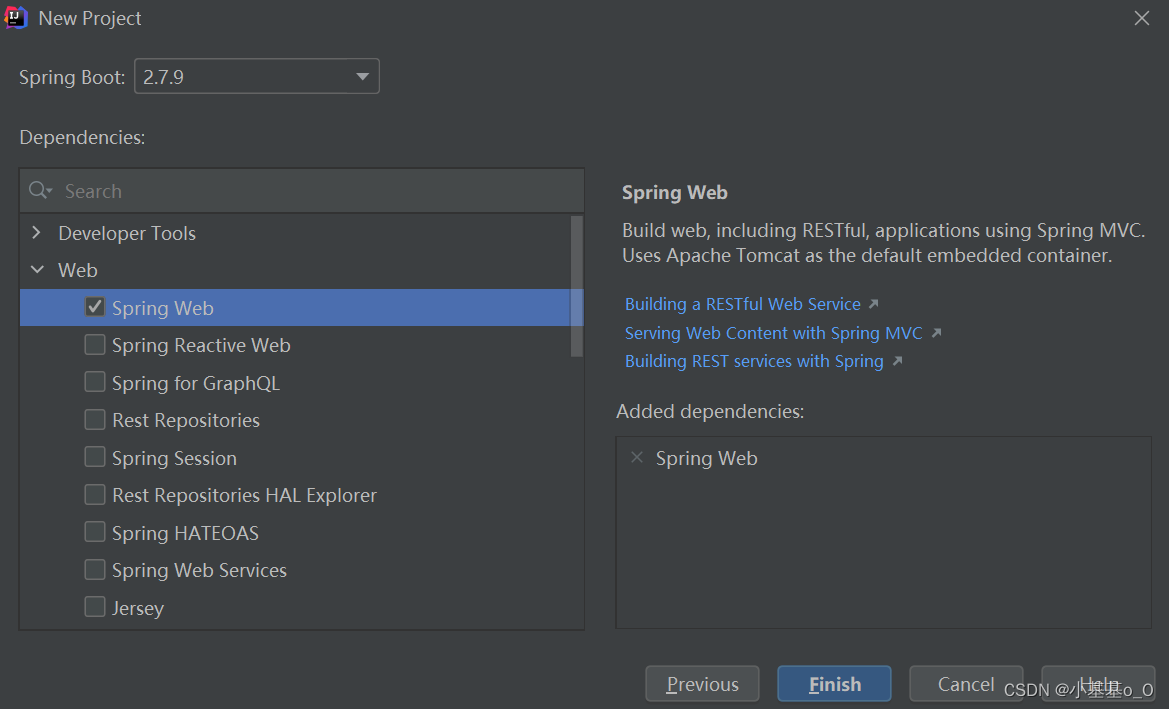Enable Spring for GraphQL dependency

click(95, 382)
